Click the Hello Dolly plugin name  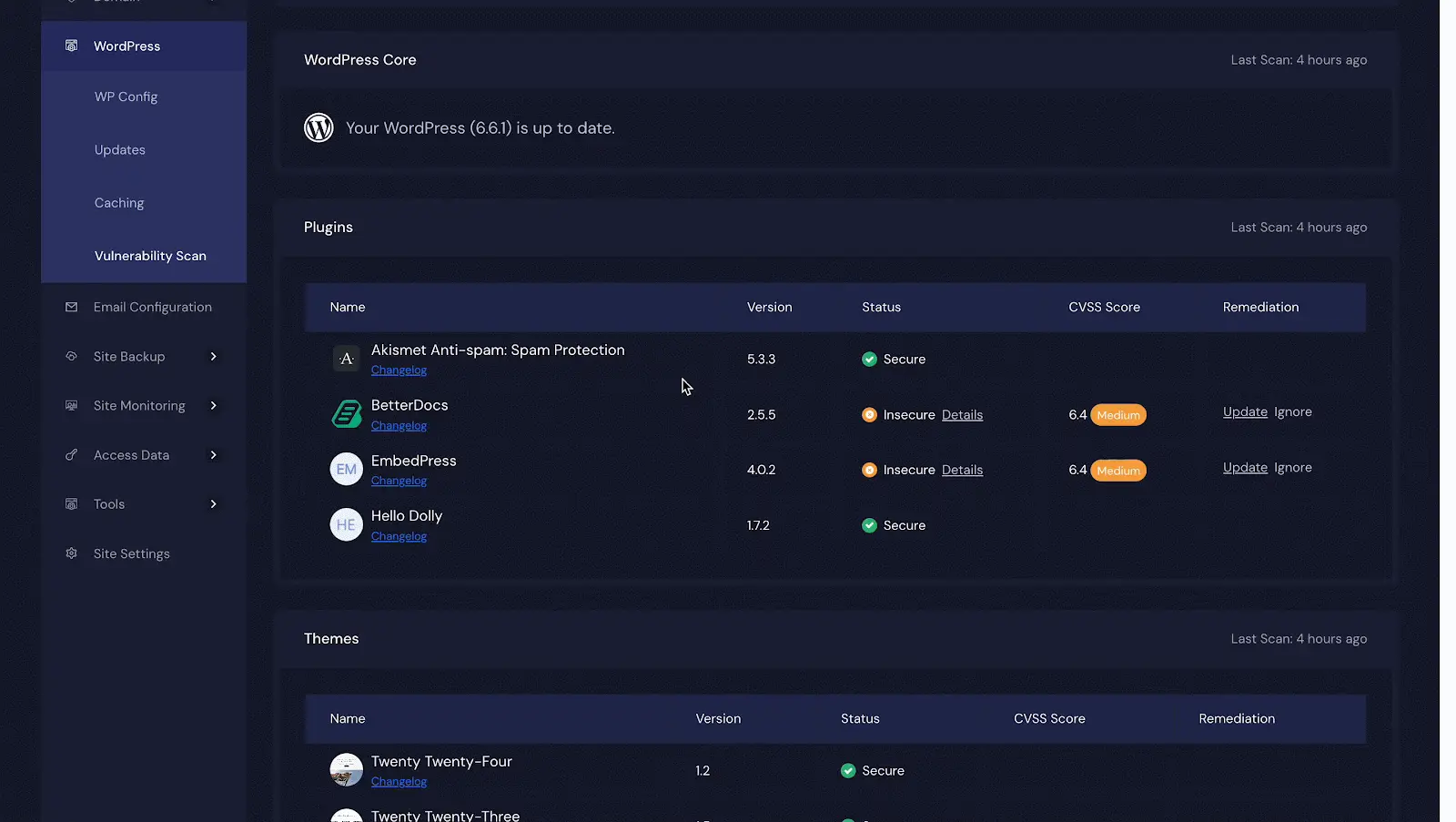407,515
